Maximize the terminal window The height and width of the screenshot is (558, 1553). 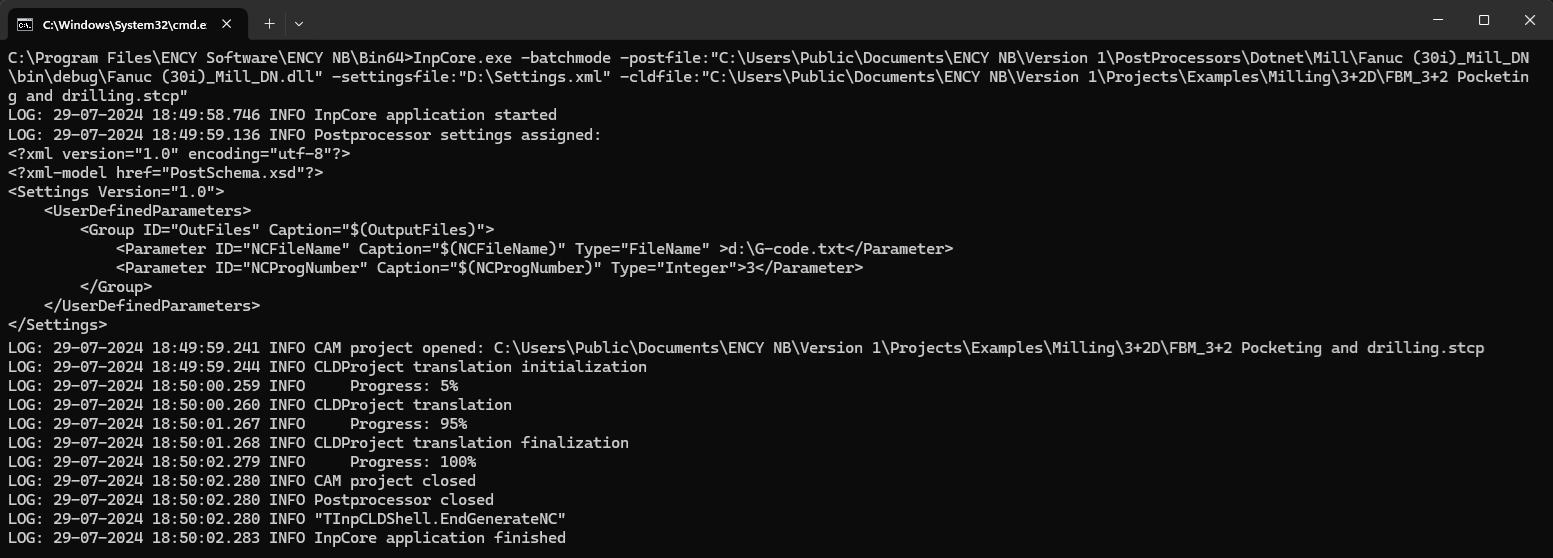point(1484,20)
